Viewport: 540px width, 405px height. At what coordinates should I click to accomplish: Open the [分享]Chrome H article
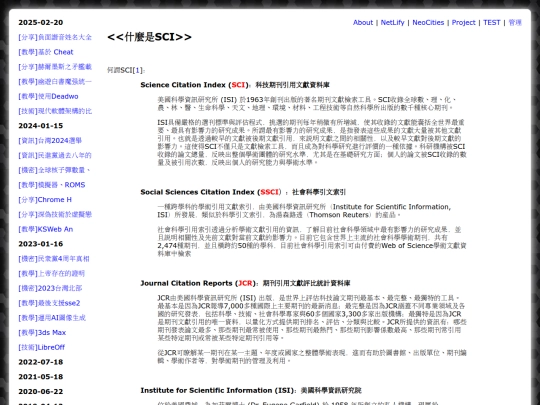tap(45, 200)
